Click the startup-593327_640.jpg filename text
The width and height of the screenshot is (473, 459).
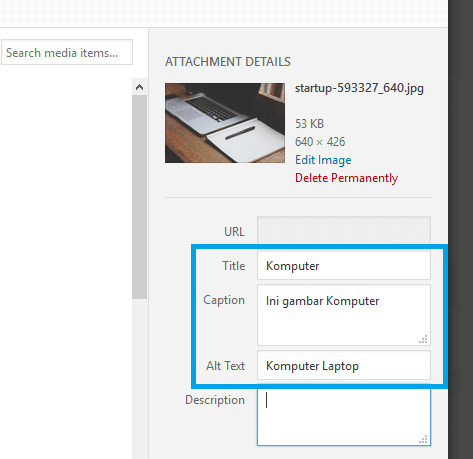(x=359, y=88)
